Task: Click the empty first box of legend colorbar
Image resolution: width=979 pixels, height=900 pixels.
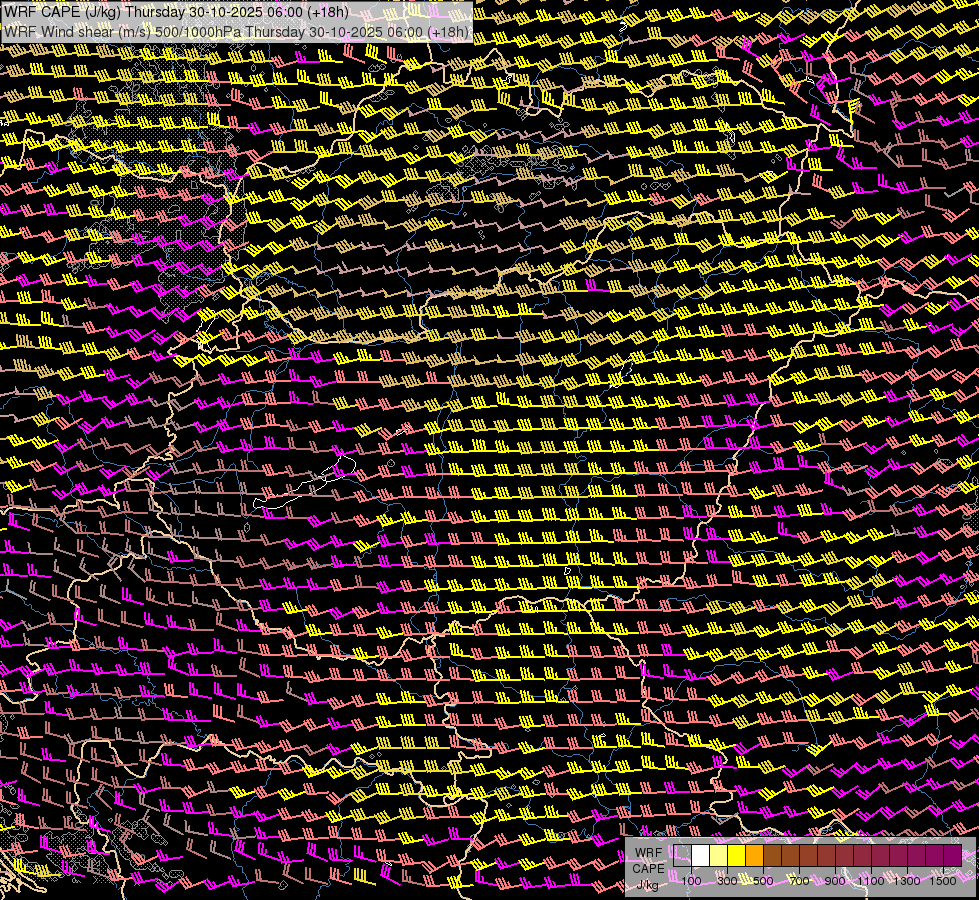Action: [682, 856]
